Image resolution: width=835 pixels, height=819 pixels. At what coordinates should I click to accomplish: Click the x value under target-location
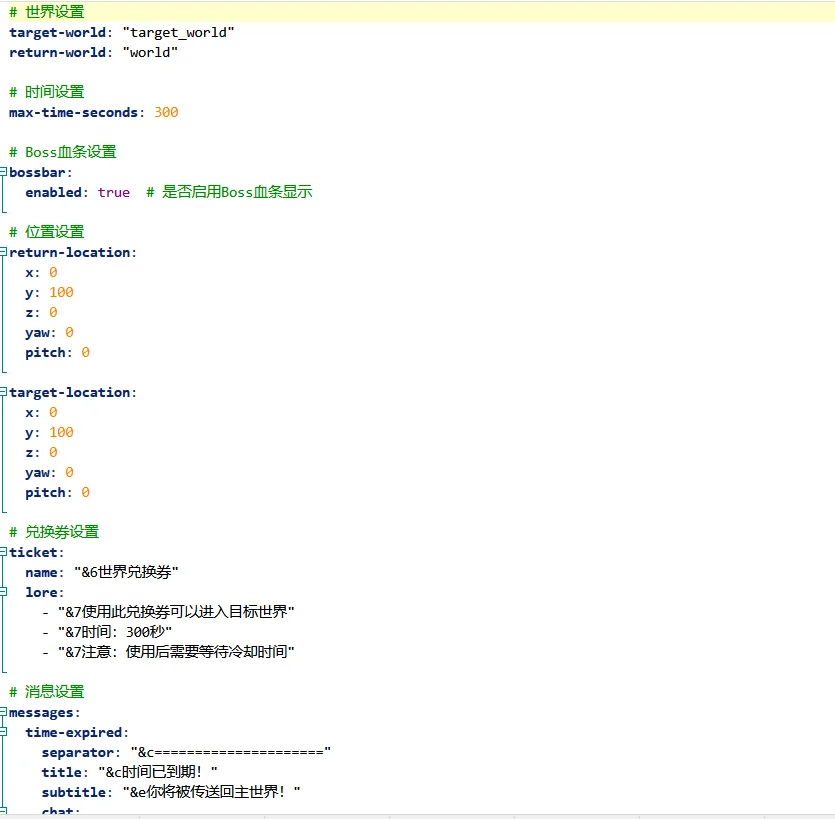click(x=53, y=413)
